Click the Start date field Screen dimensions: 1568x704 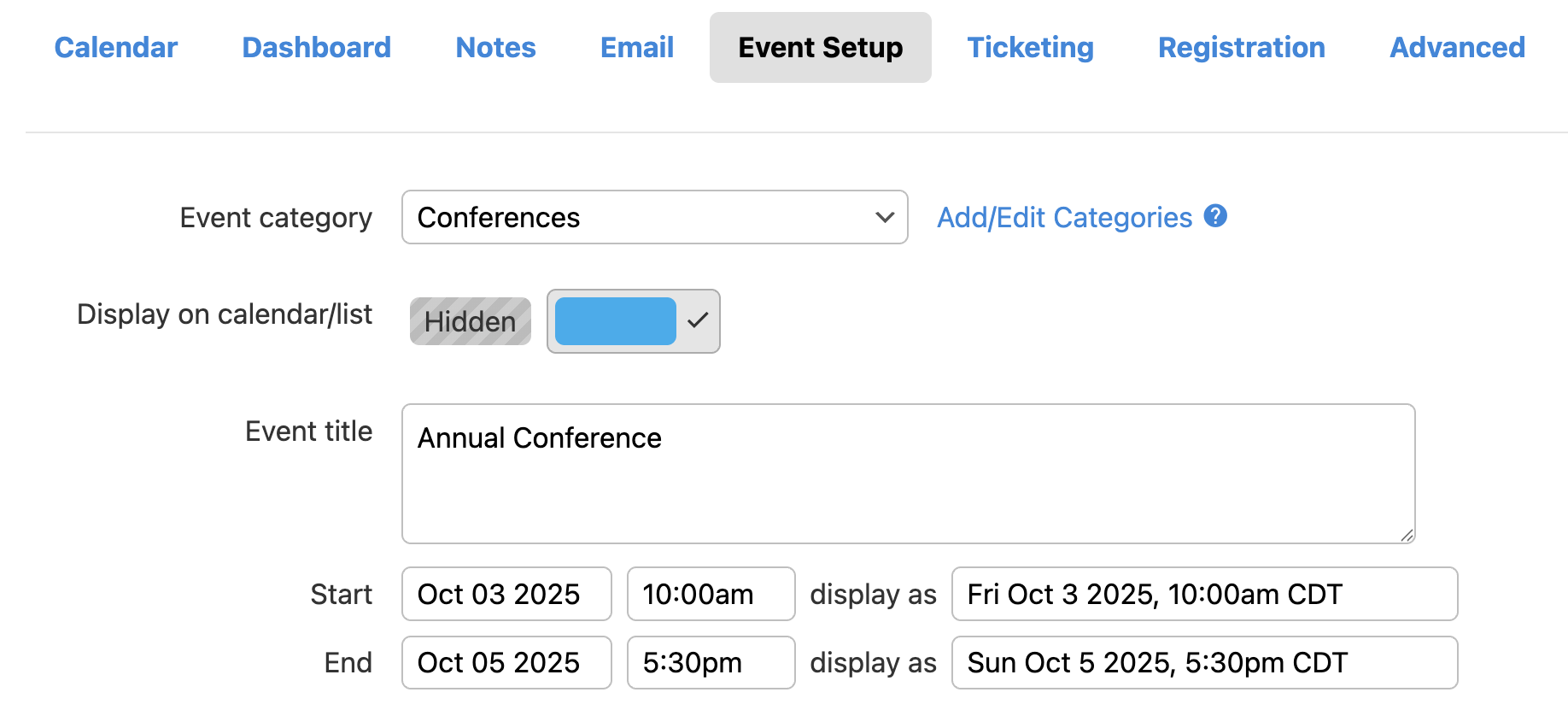506,594
